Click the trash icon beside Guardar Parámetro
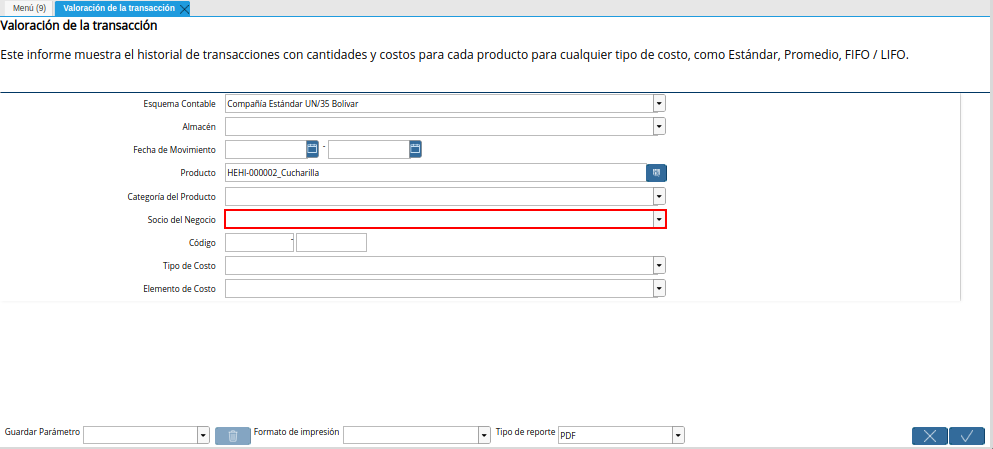993x449 pixels. [x=233, y=436]
